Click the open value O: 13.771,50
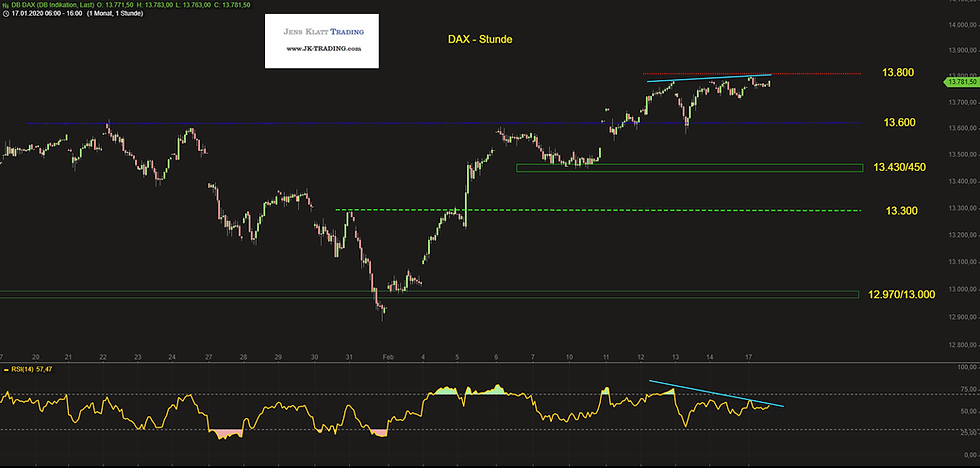This screenshot has width=980, height=468. click(x=116, y=4)
